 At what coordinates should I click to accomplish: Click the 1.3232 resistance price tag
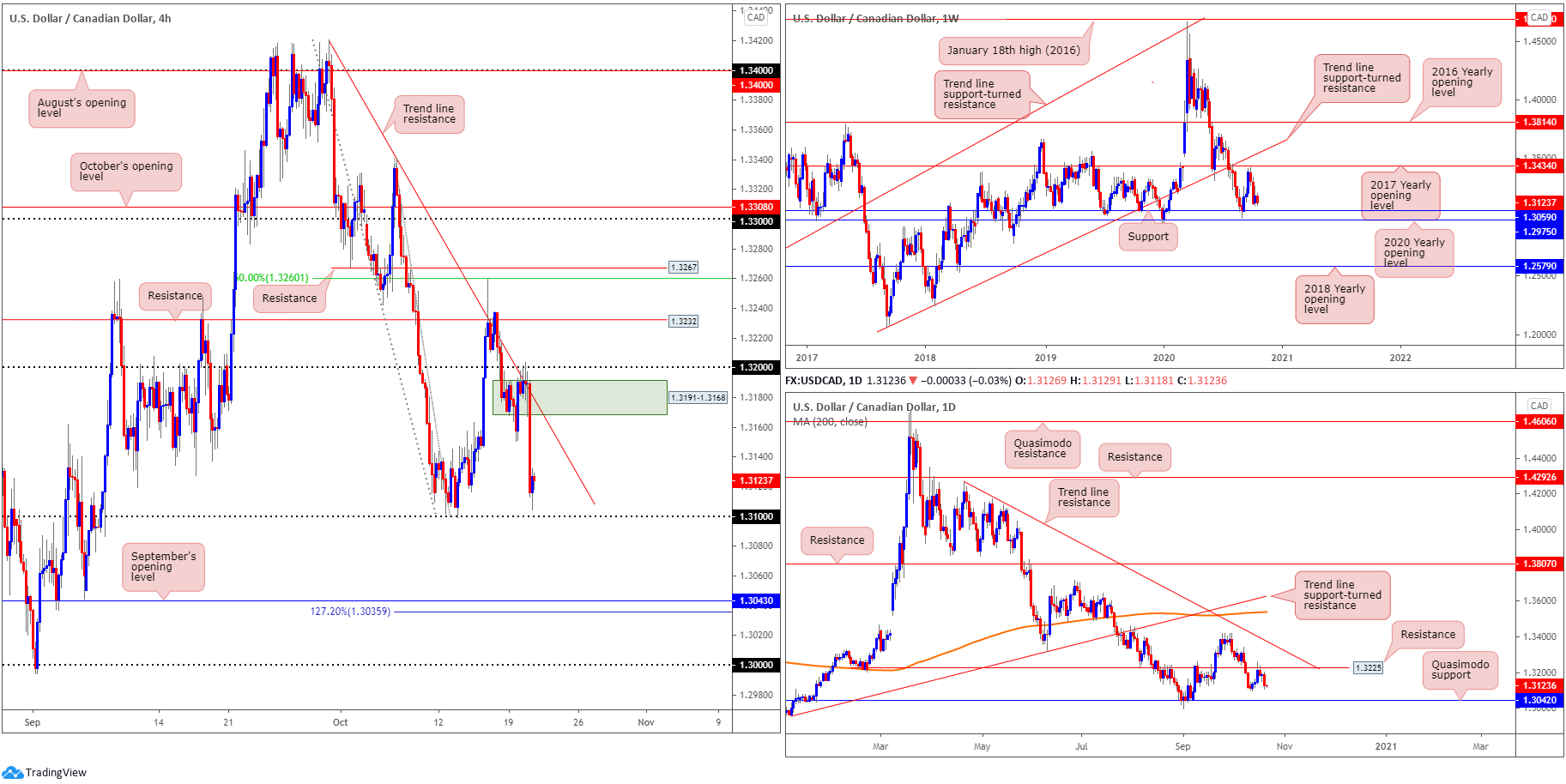(684, 321)
